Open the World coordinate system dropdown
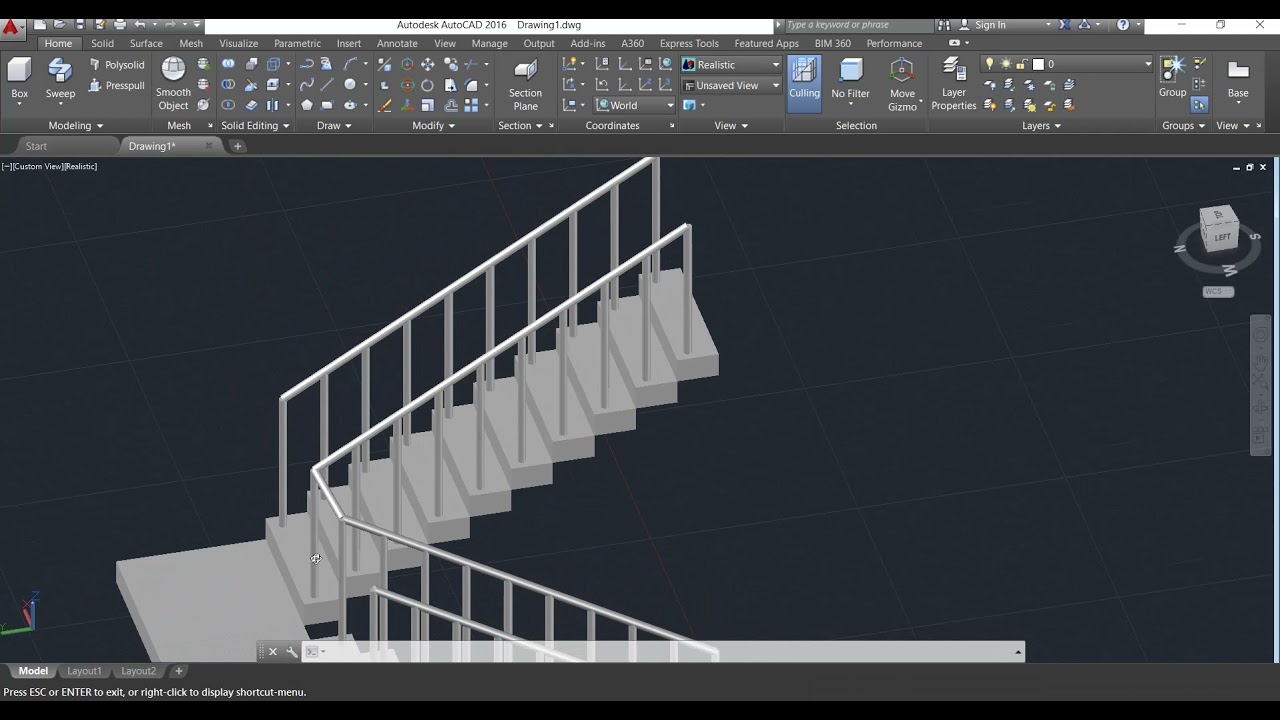The height and width of the screenshot is (720, 1280). tap(636, 105)
